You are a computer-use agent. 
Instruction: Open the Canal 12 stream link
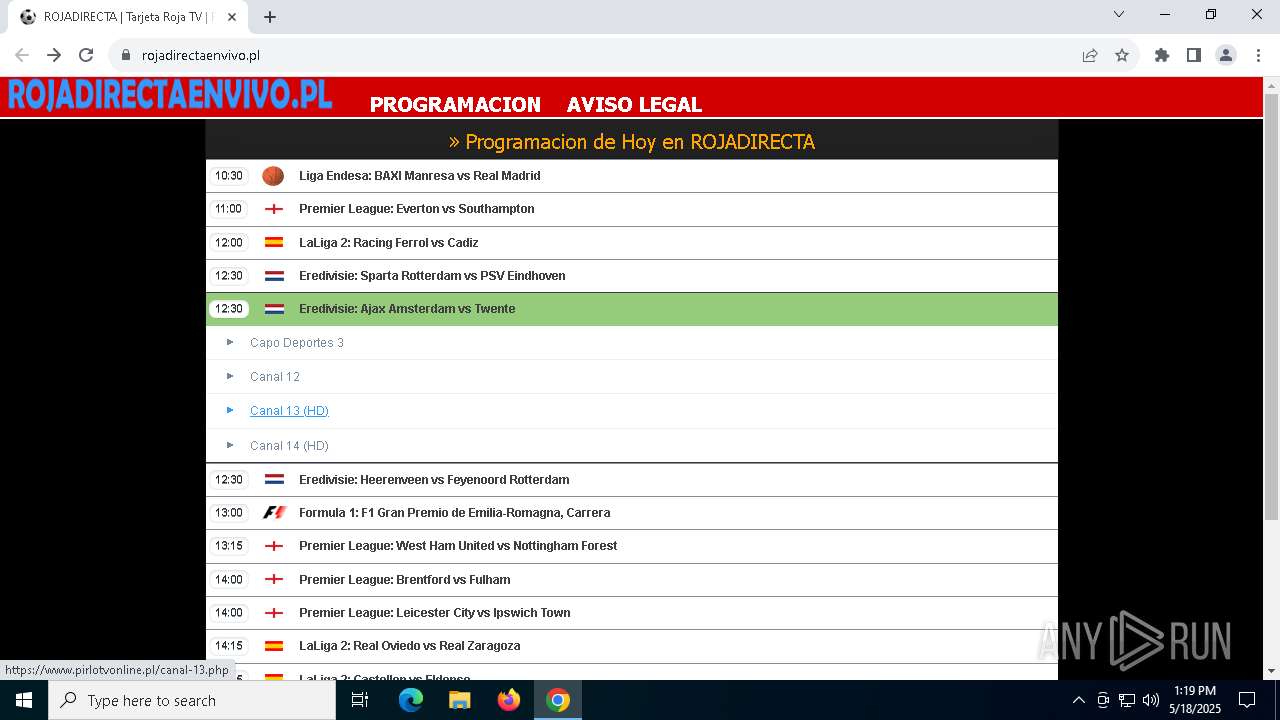[275, 377]
